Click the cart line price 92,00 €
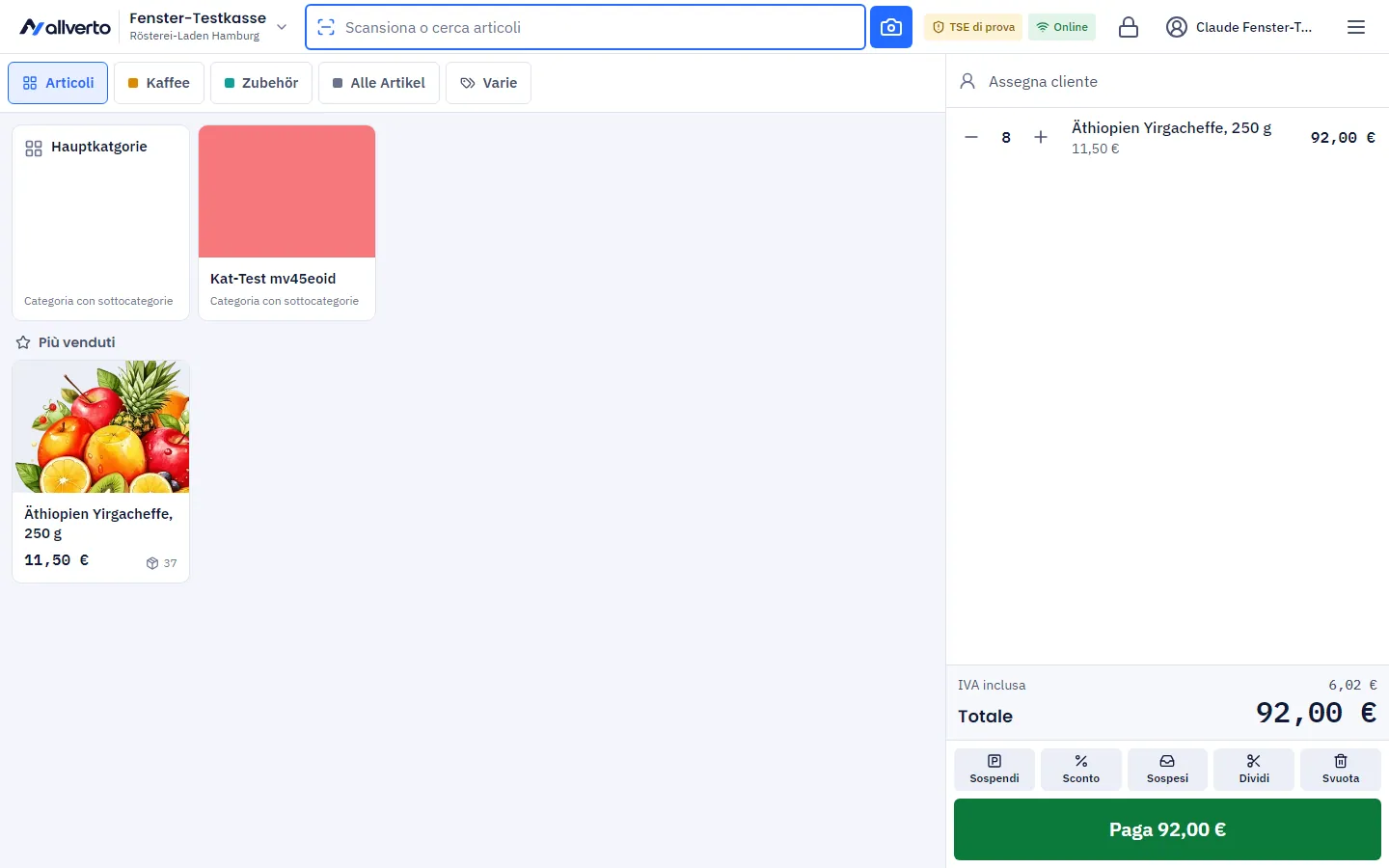Viewport: 1389px width, 868px height. click(x=1343, y=137)
